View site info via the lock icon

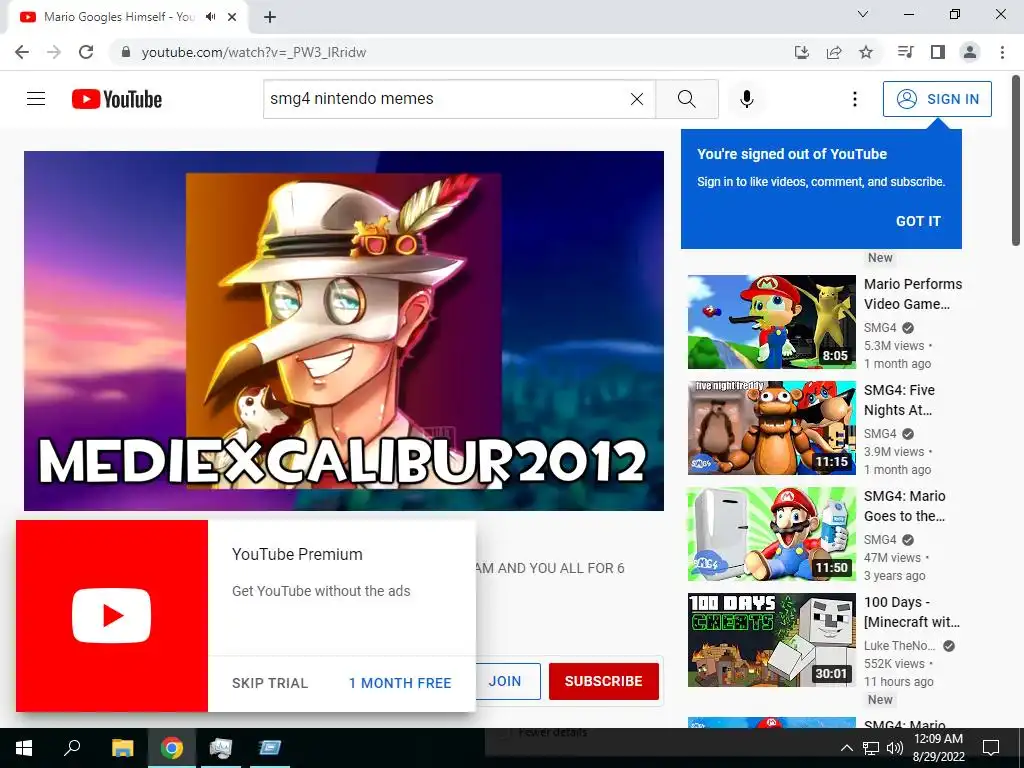[x=126, y=52]
